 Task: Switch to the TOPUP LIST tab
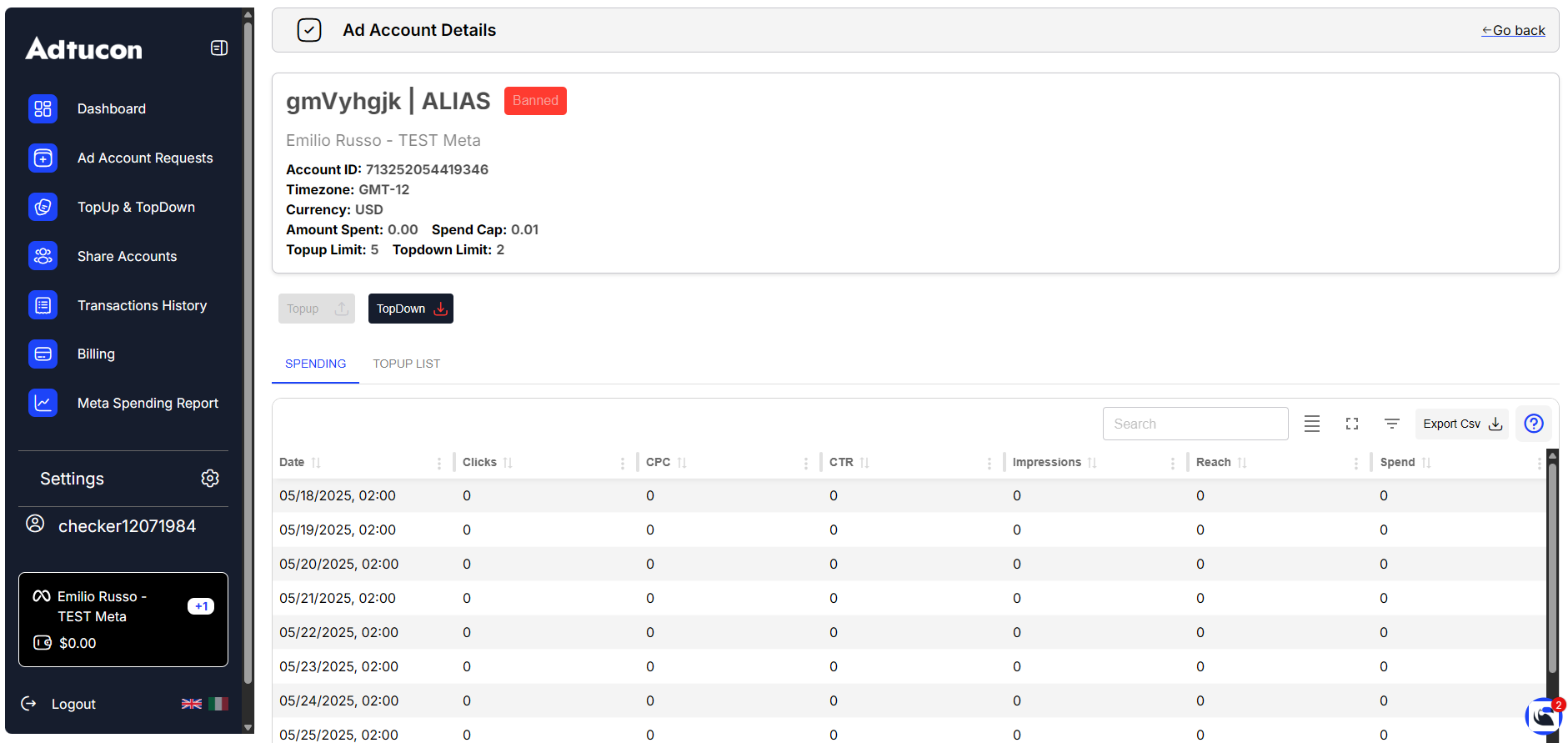point(406,364)
